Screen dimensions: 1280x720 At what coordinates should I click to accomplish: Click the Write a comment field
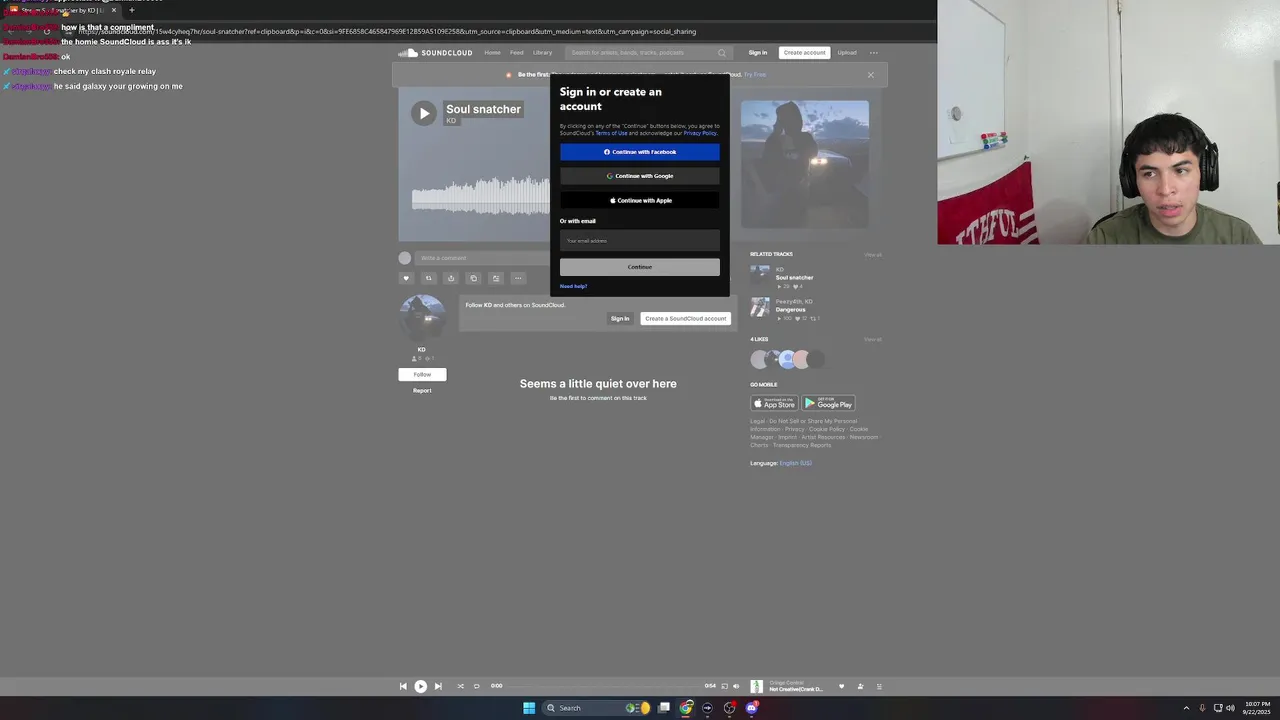(483, 258)
